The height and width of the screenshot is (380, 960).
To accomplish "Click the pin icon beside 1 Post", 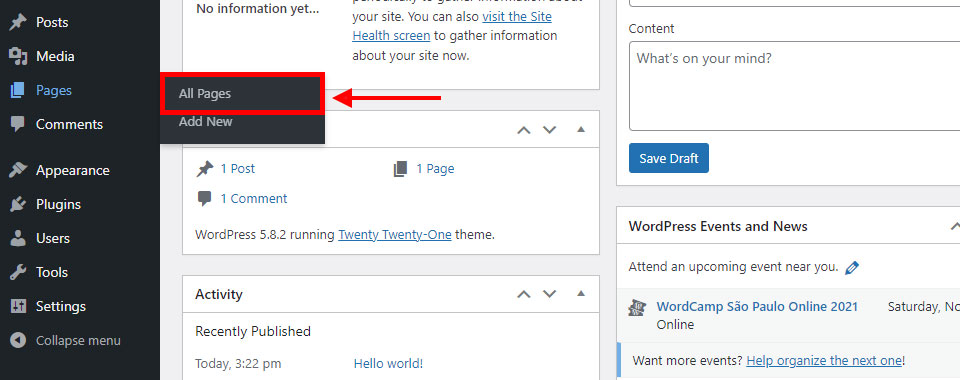I will tap(204, 169).
